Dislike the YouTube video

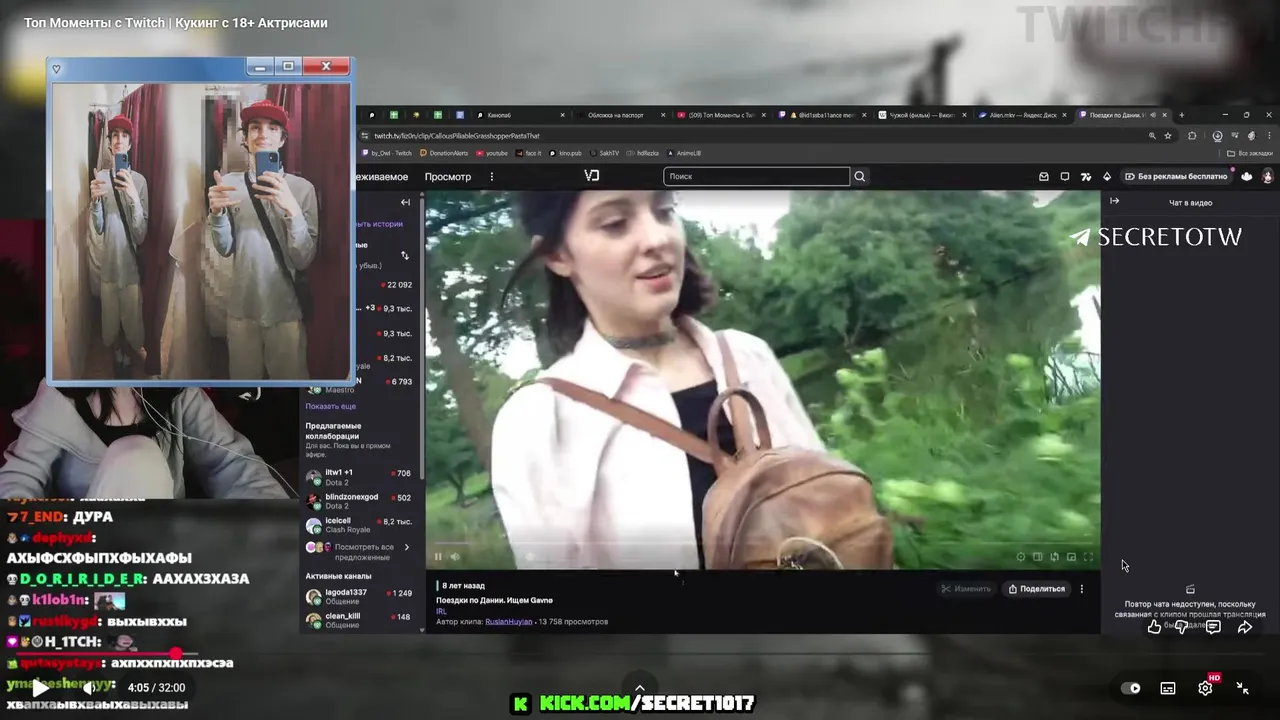coord(1182,627)
